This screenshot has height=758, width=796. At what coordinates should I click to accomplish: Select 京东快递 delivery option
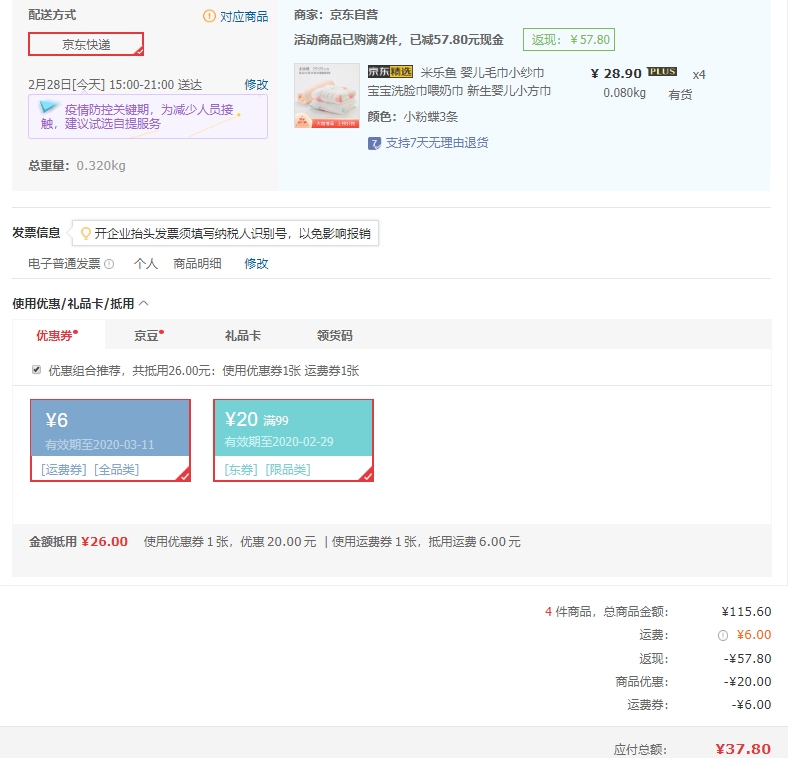(x=86, y=44)
